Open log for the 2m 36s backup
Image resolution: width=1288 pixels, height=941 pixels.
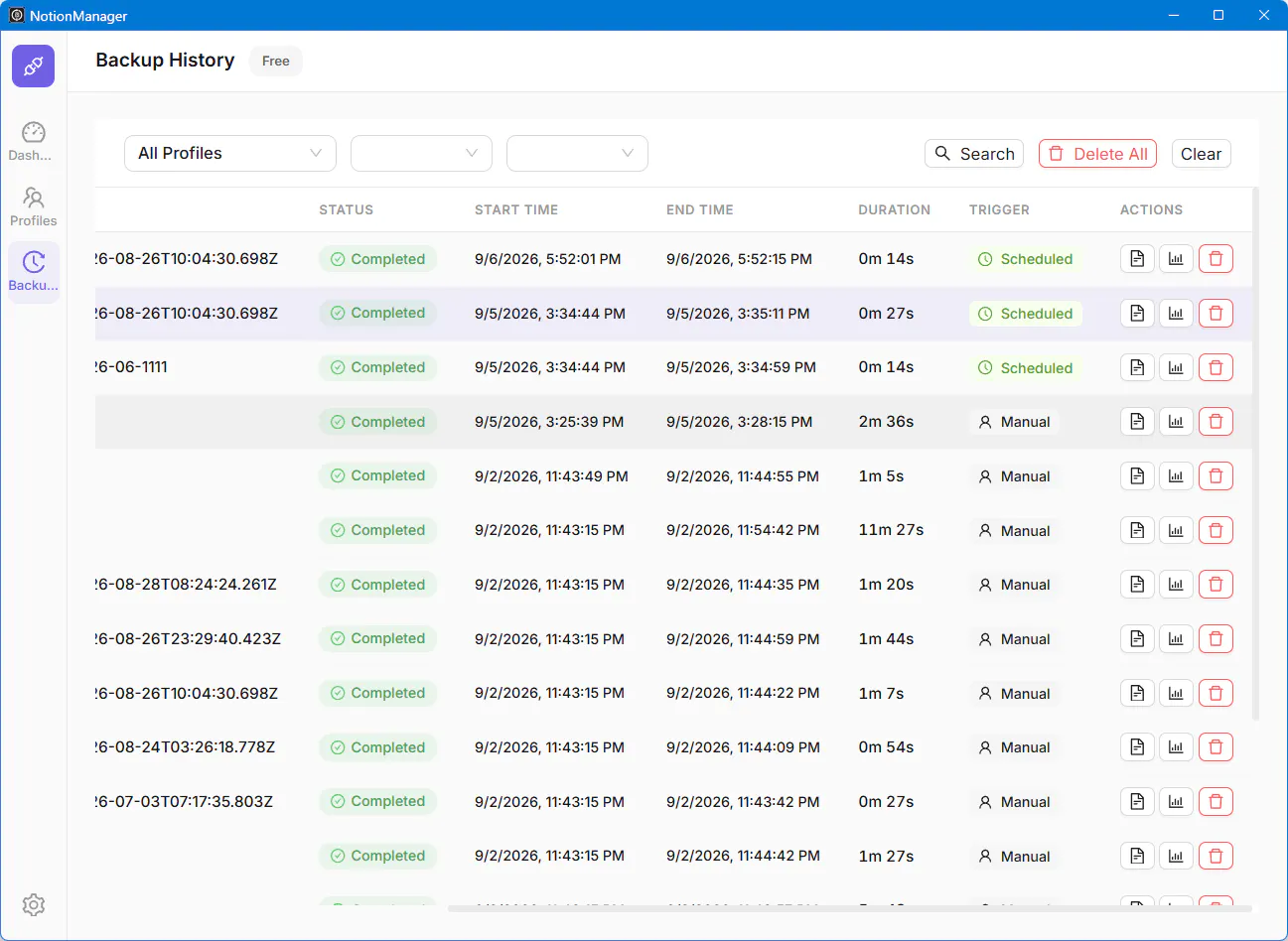1137,422
